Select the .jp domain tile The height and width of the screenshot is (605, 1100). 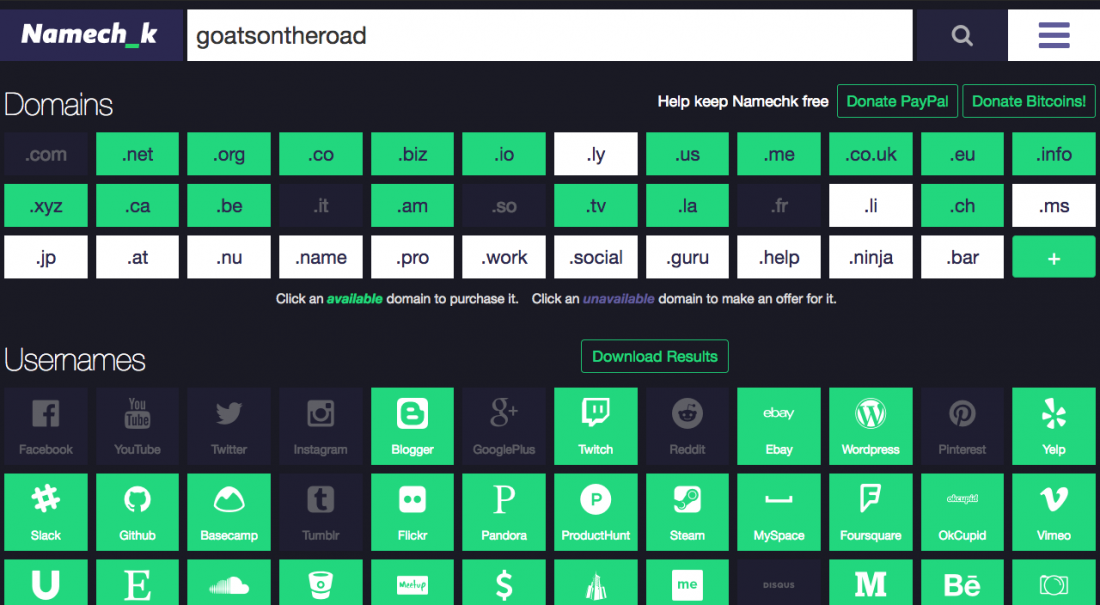tap(46, 257)
